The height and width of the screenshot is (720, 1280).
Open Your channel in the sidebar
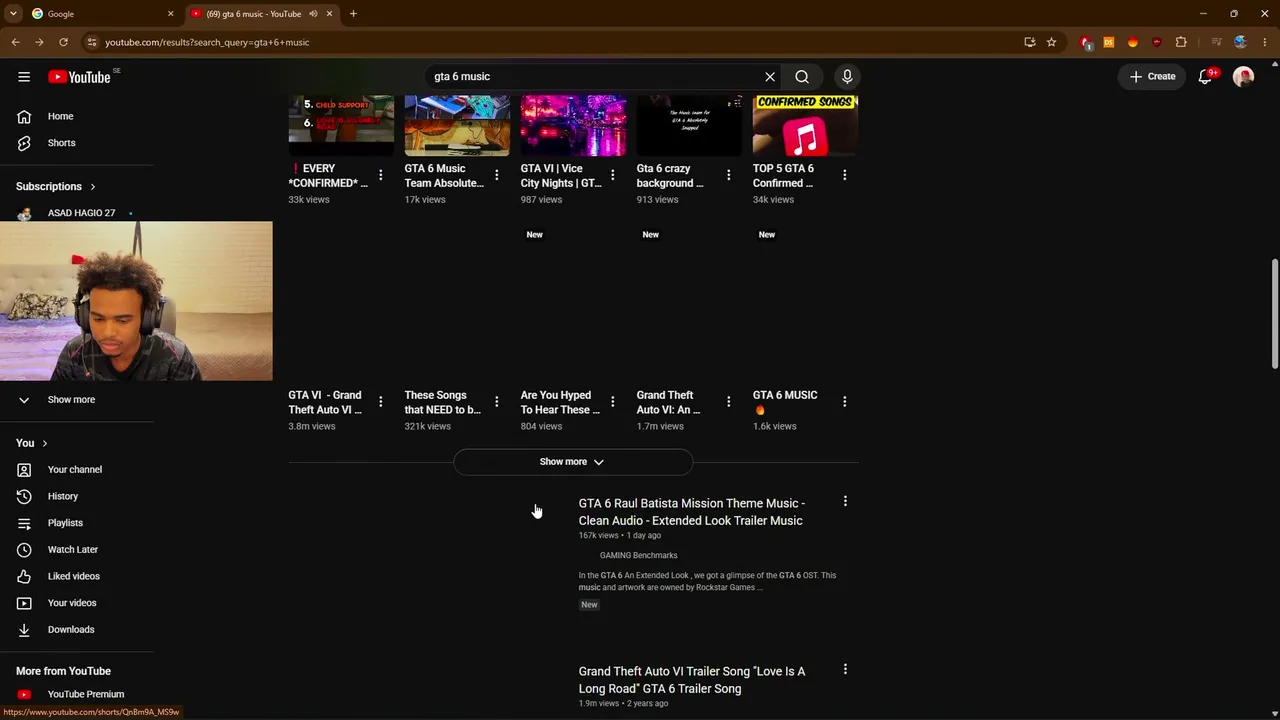[x=77, y=470]
